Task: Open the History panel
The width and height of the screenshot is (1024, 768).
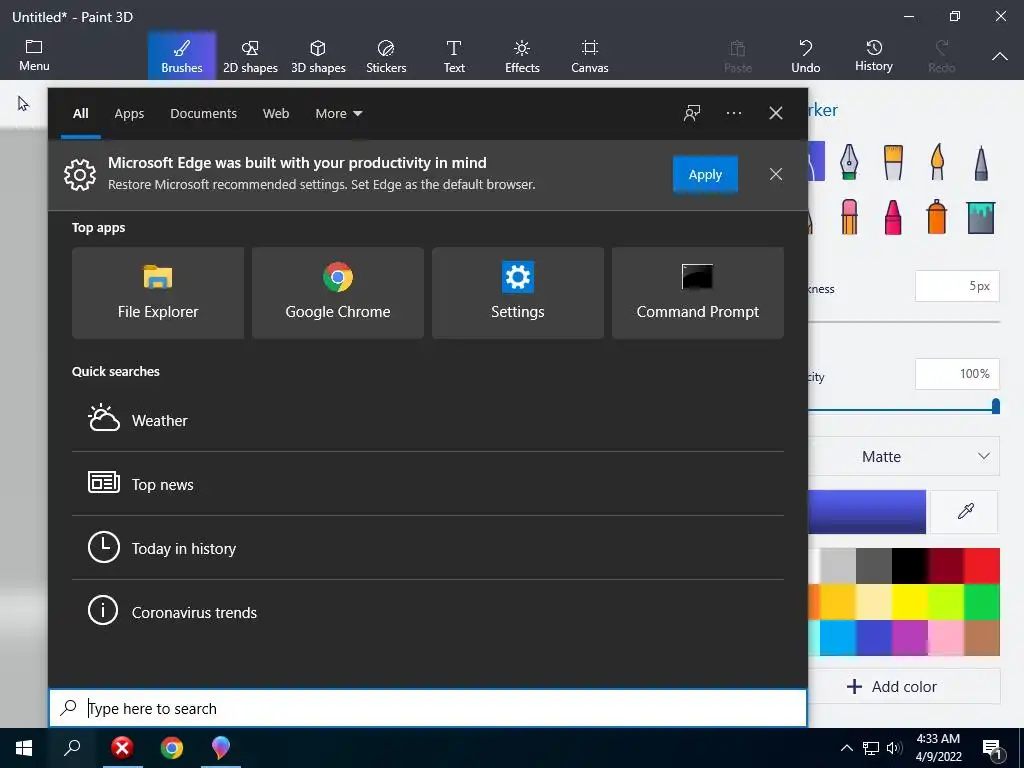Action: tap(874, 56)
